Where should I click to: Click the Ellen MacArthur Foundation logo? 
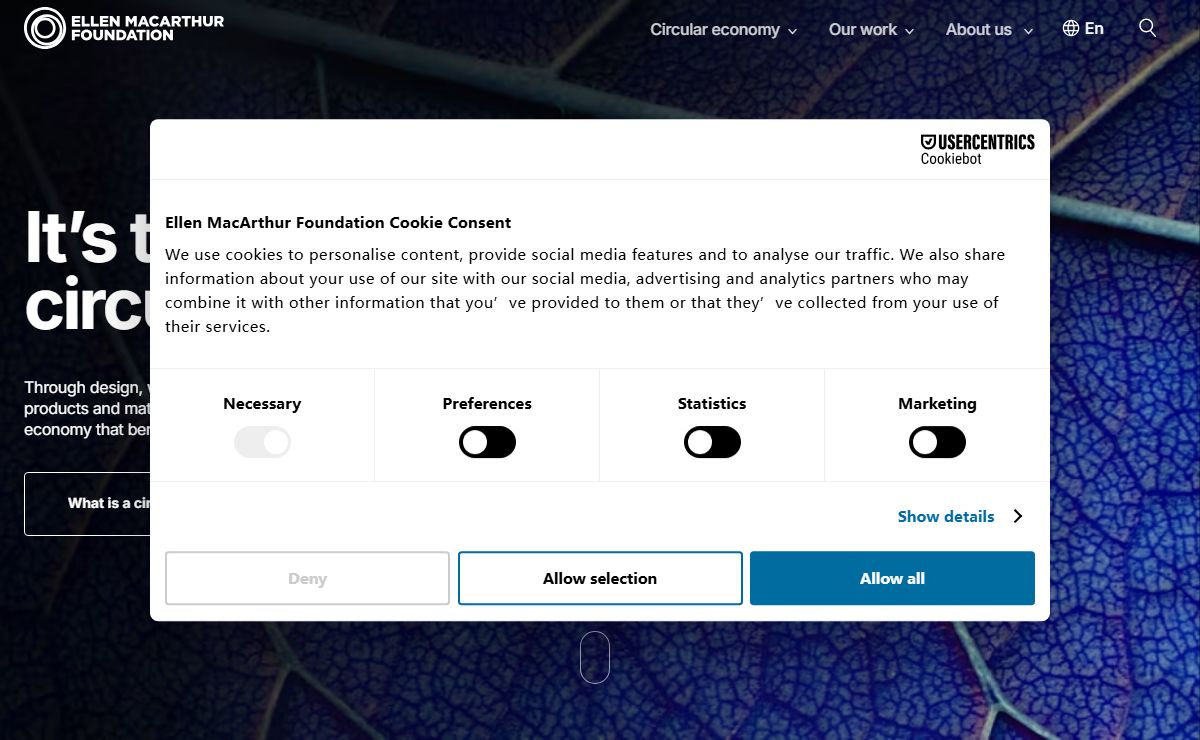click(124, 28)
